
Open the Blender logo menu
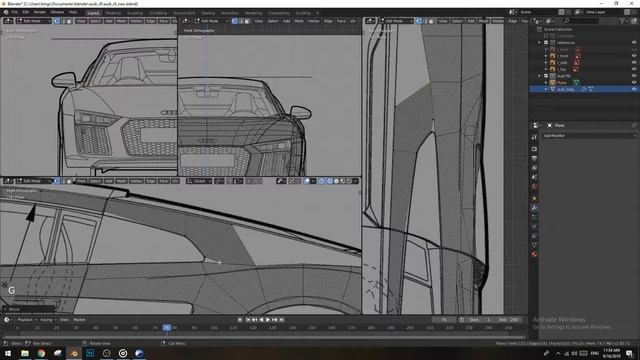[6, 12]
